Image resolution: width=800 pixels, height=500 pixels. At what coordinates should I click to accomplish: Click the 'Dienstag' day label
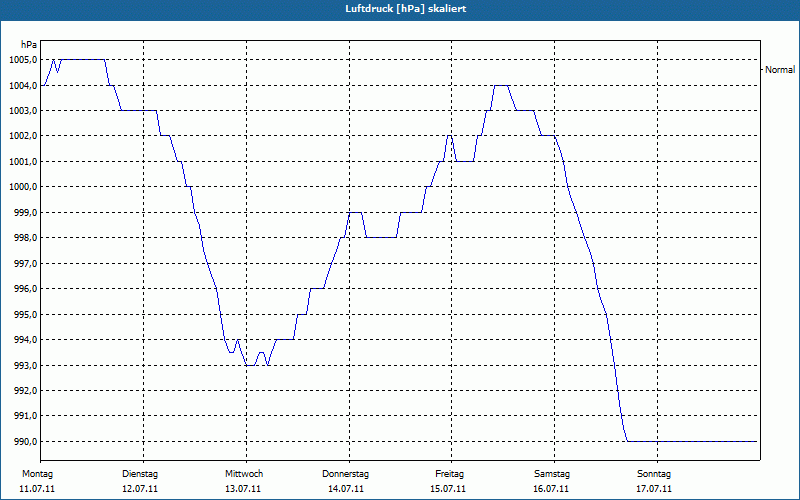(140, 474)
